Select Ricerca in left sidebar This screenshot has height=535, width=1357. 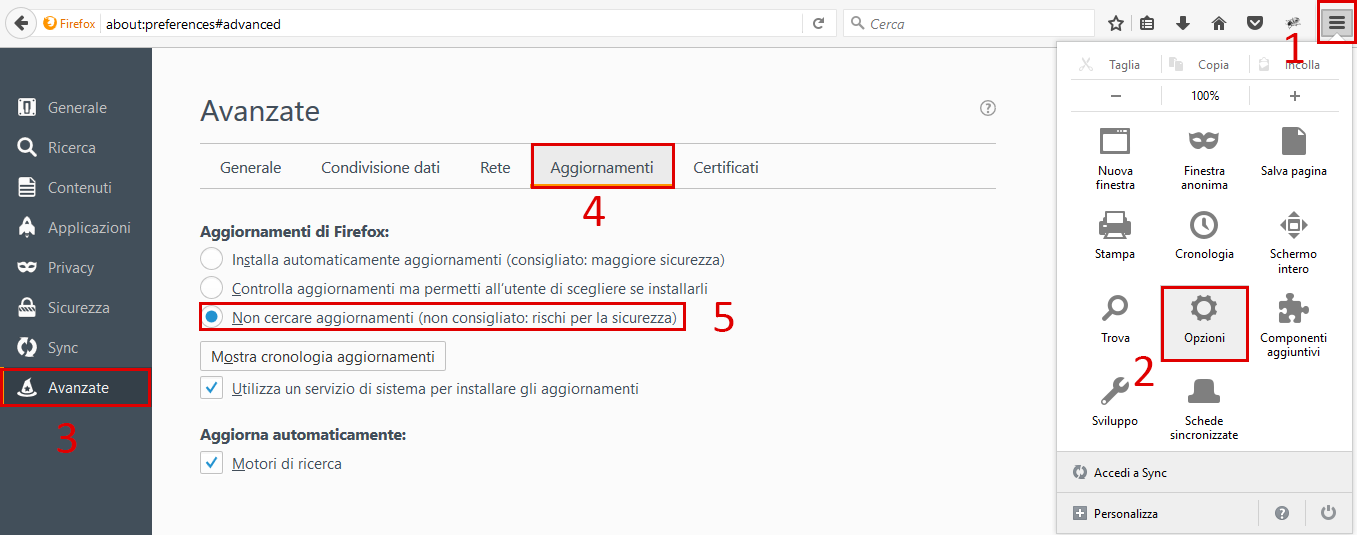click(76, 148)
